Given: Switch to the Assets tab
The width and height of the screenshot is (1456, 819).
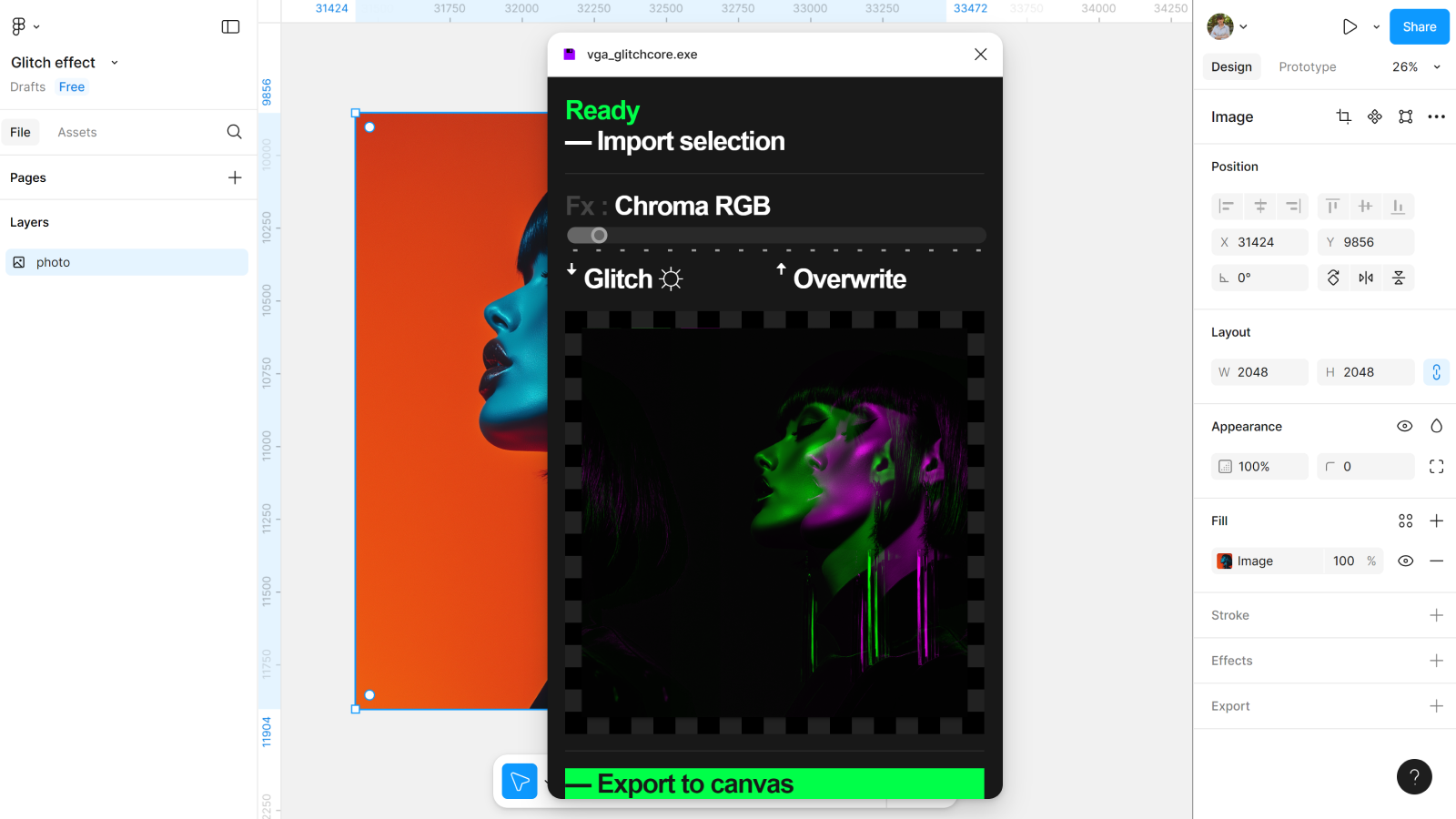Looking at the screenshot, I should [76, 132].
